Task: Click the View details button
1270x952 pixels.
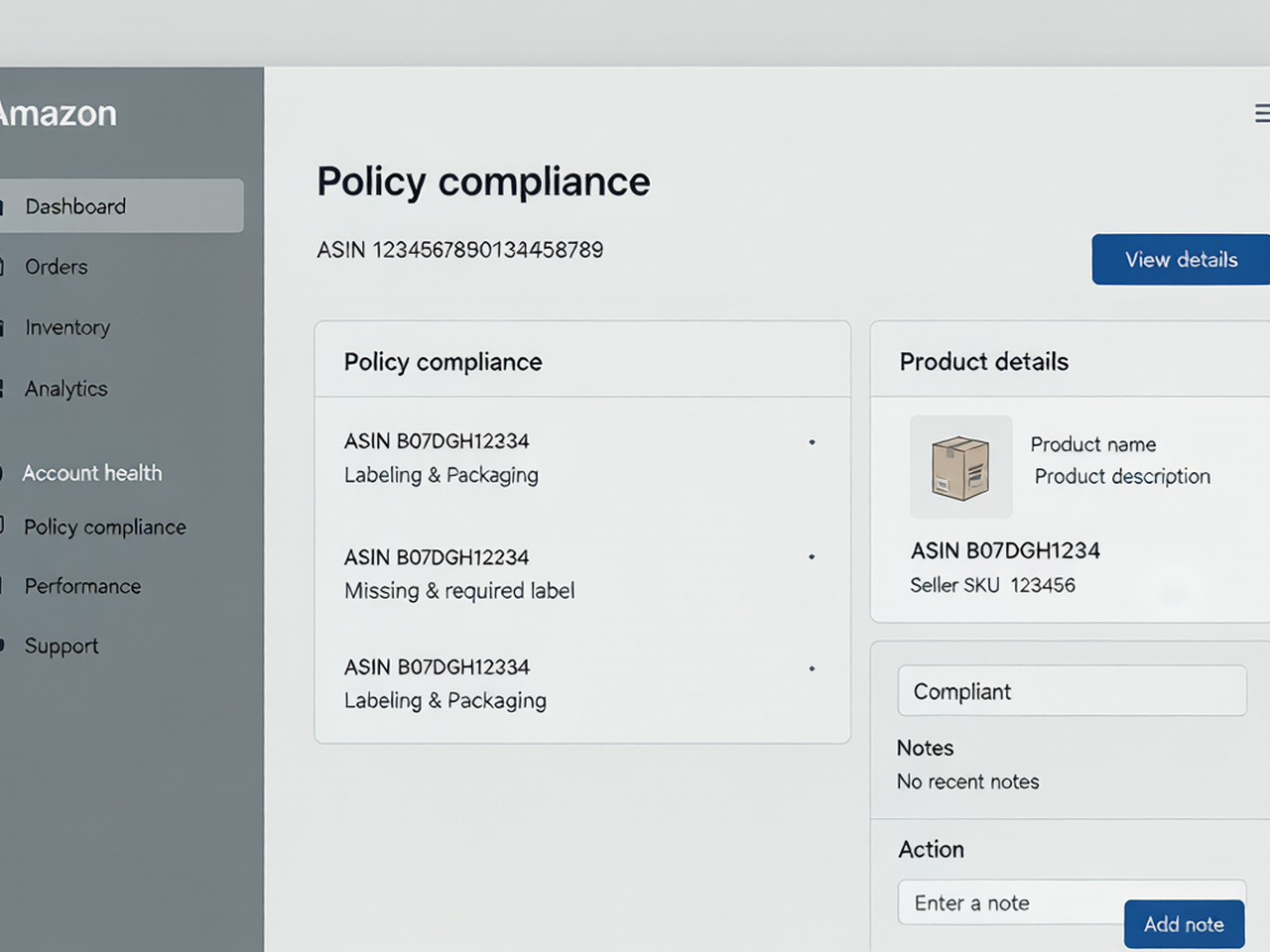Action: click(x=1181, y=260)
